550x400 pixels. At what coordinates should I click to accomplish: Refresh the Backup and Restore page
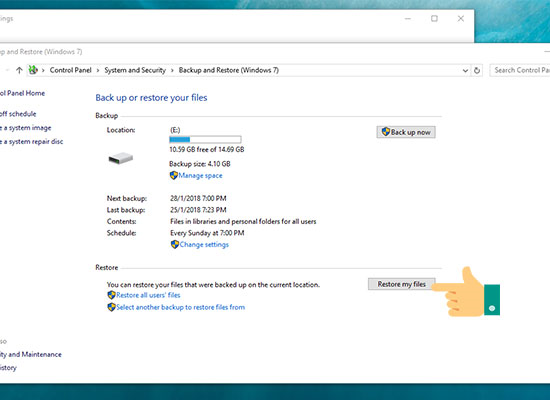pyautogui.click(x=477, y=71)
